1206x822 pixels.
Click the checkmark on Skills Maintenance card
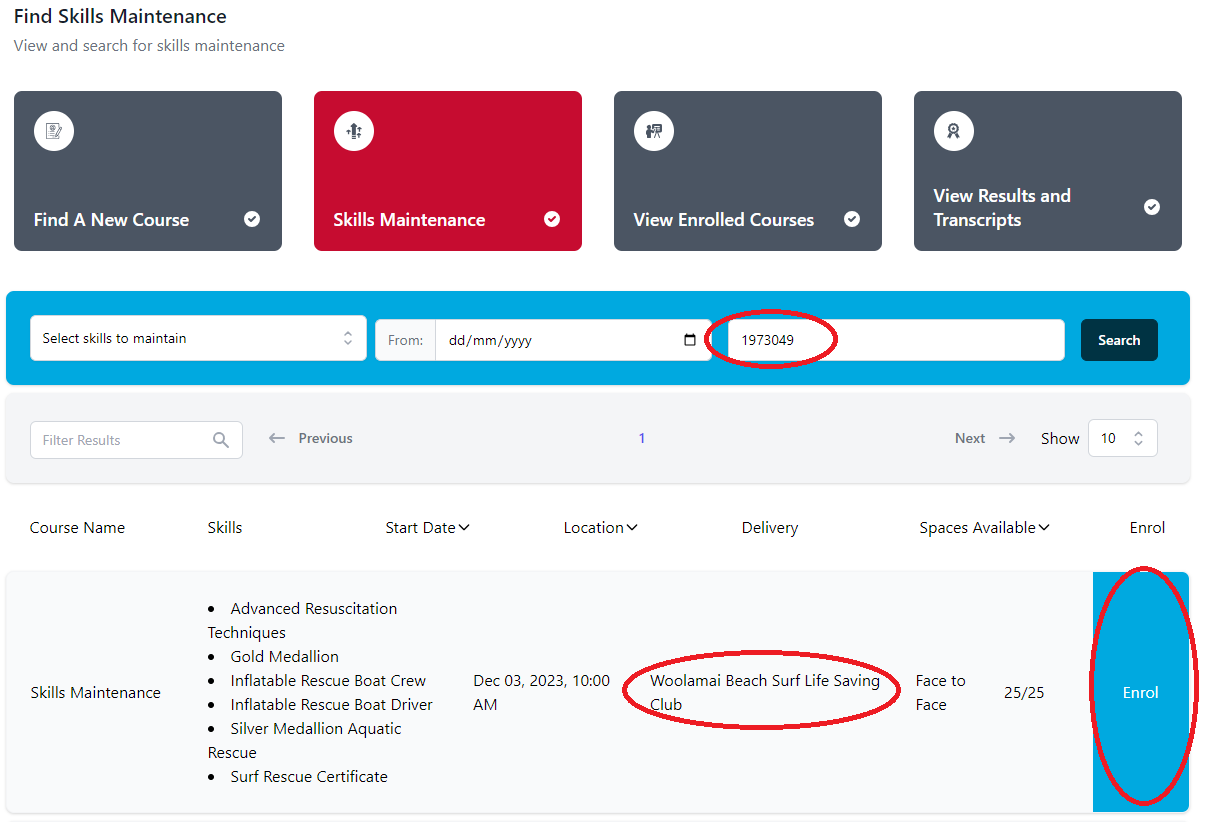click(552, 219)
